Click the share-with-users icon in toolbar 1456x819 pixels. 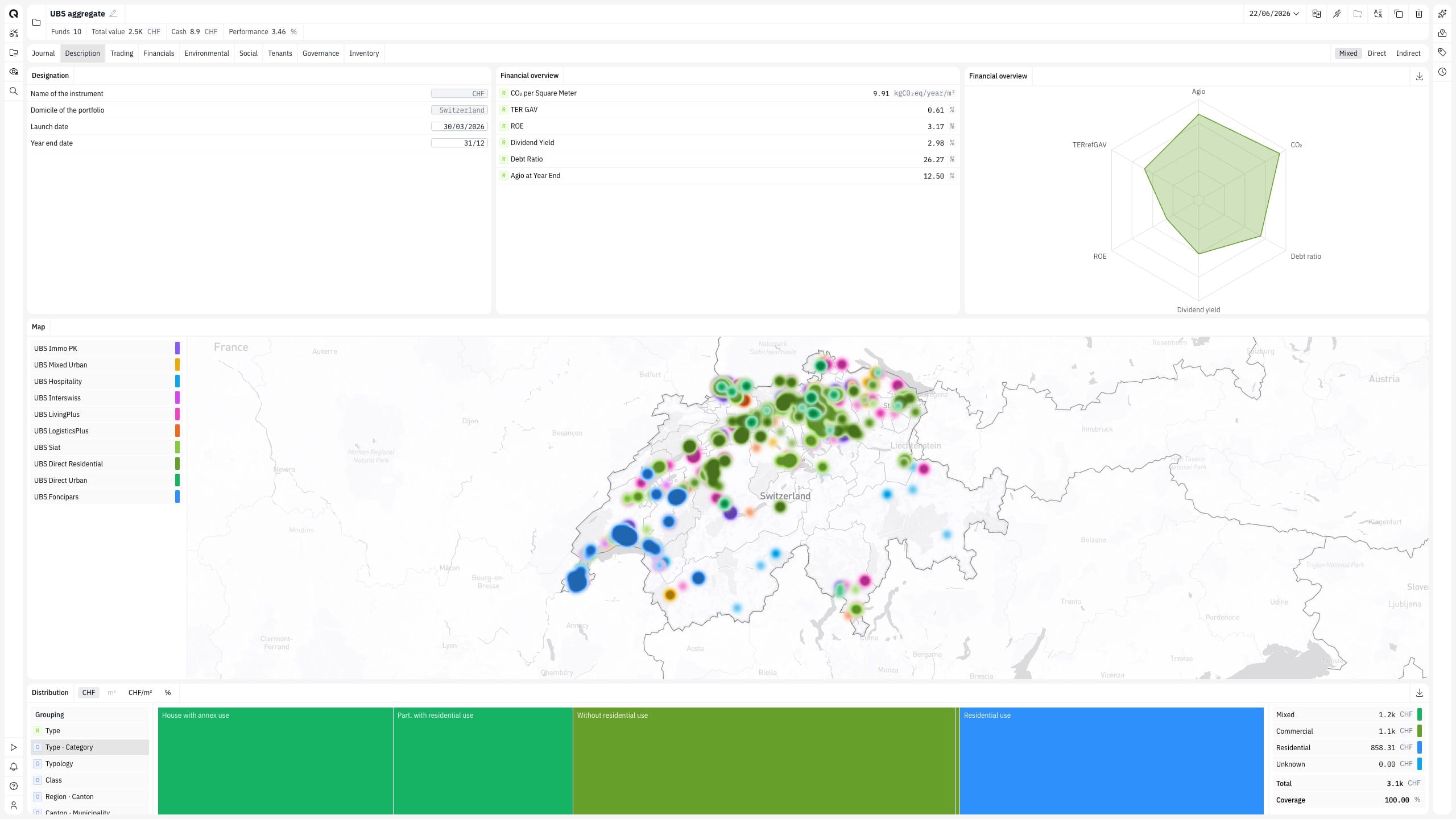pos(1378,14)
